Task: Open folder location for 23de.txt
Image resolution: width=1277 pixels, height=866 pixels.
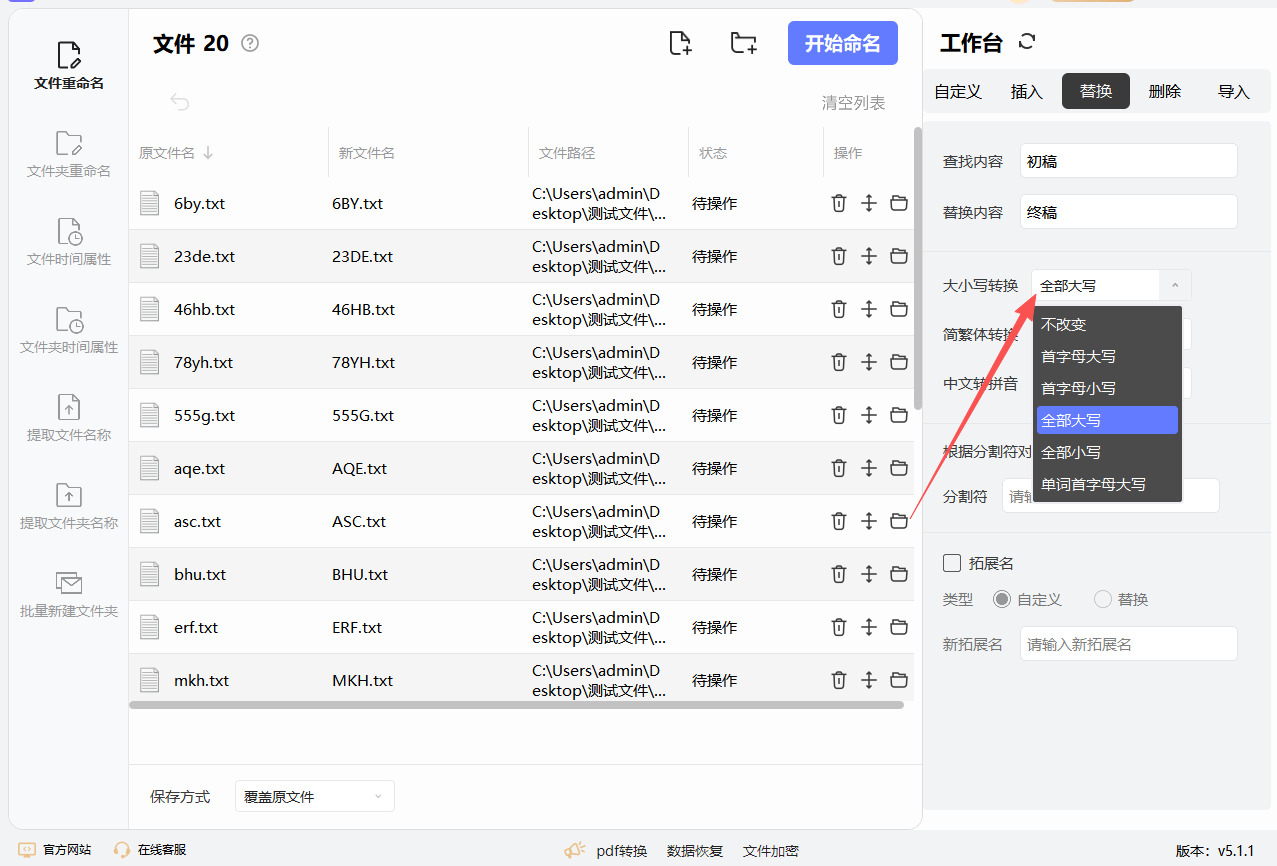Action: pyautogui.click(x=899, y=256)
